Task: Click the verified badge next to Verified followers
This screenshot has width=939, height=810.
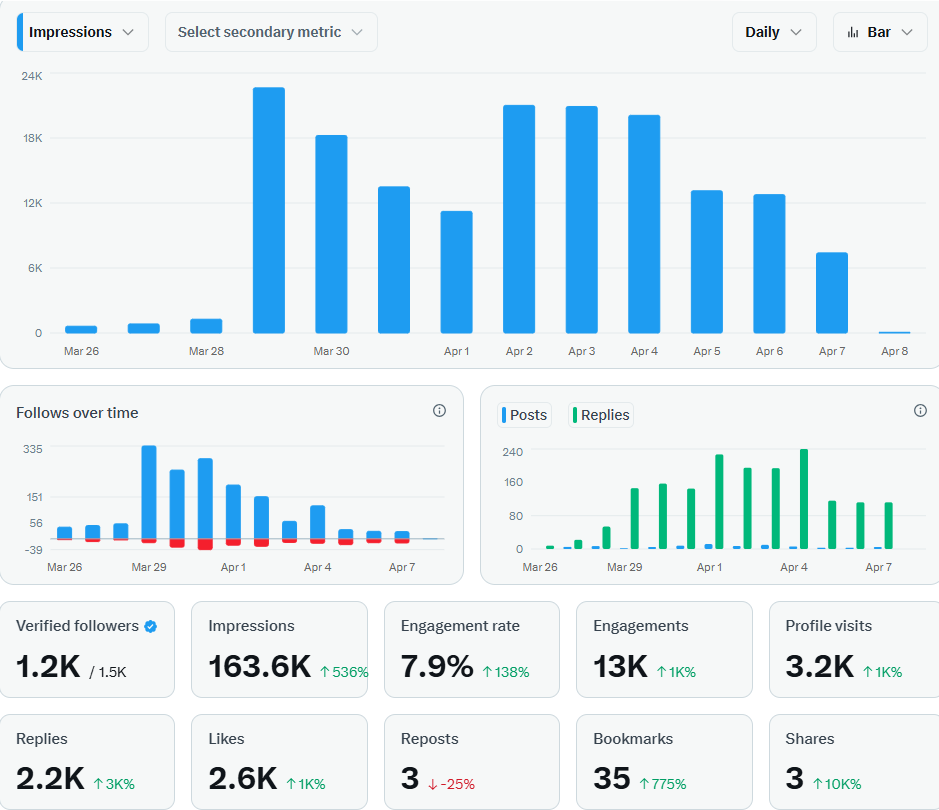Action: pos(151,626)
